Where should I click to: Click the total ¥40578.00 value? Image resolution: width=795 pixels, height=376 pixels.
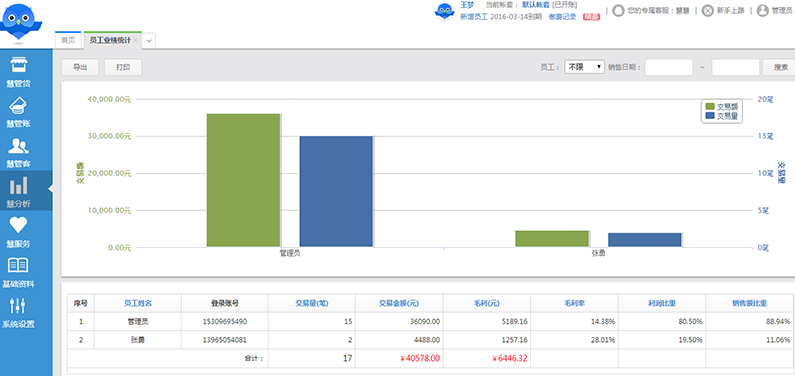click(x=420, y=359)
